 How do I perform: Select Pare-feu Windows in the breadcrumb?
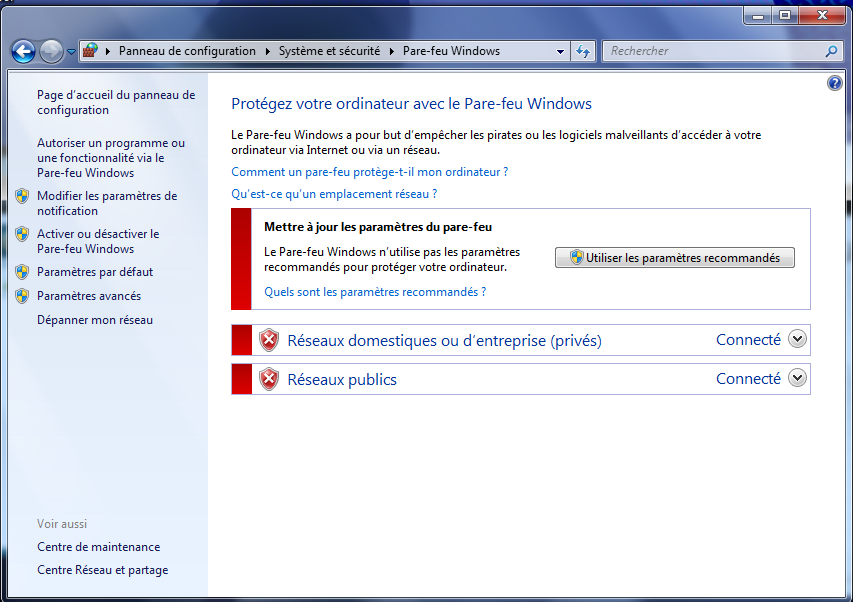451,51
